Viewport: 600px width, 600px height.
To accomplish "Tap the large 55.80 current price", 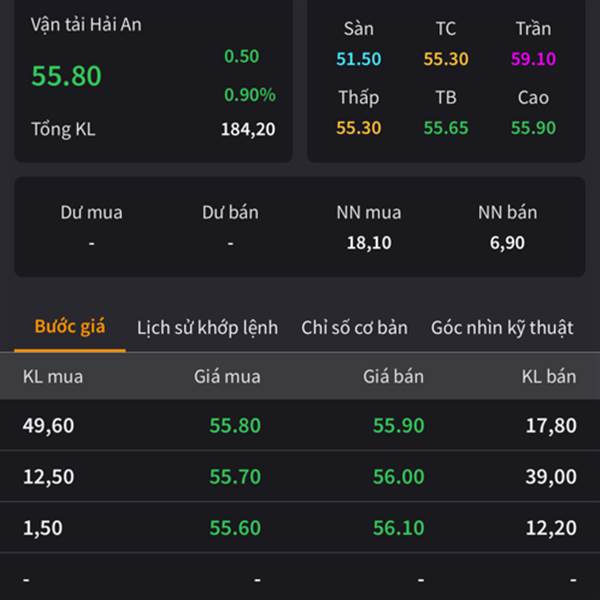I will click(x=66, y=76).
